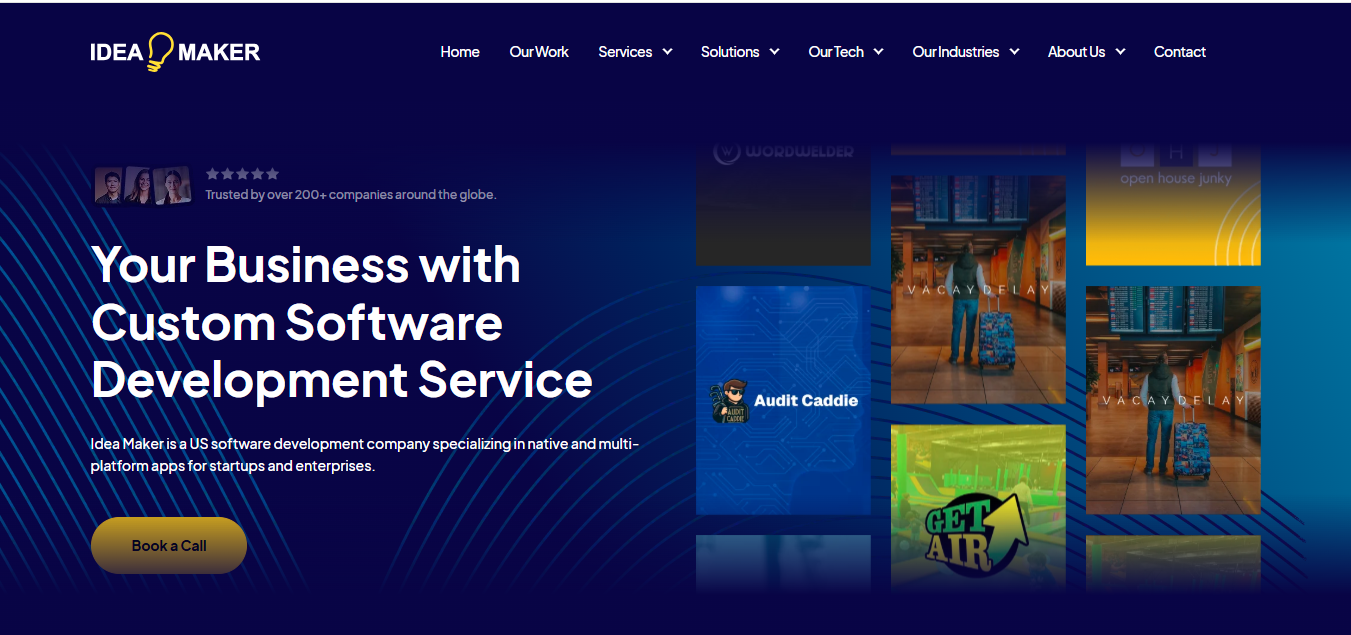This screenshot has height=635, width=1351.
Task: Open the About Us menu
Action: pos(1076,52)
